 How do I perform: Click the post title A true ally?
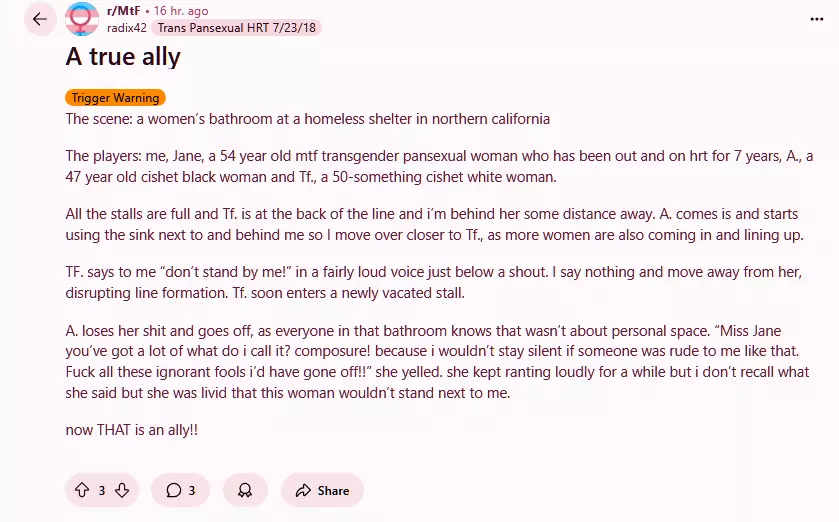[123, 56]
